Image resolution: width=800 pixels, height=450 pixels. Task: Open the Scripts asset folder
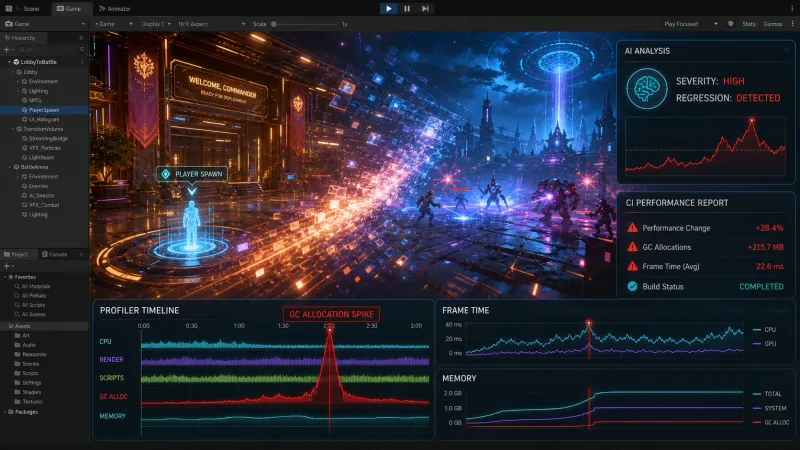coord(27,373)
